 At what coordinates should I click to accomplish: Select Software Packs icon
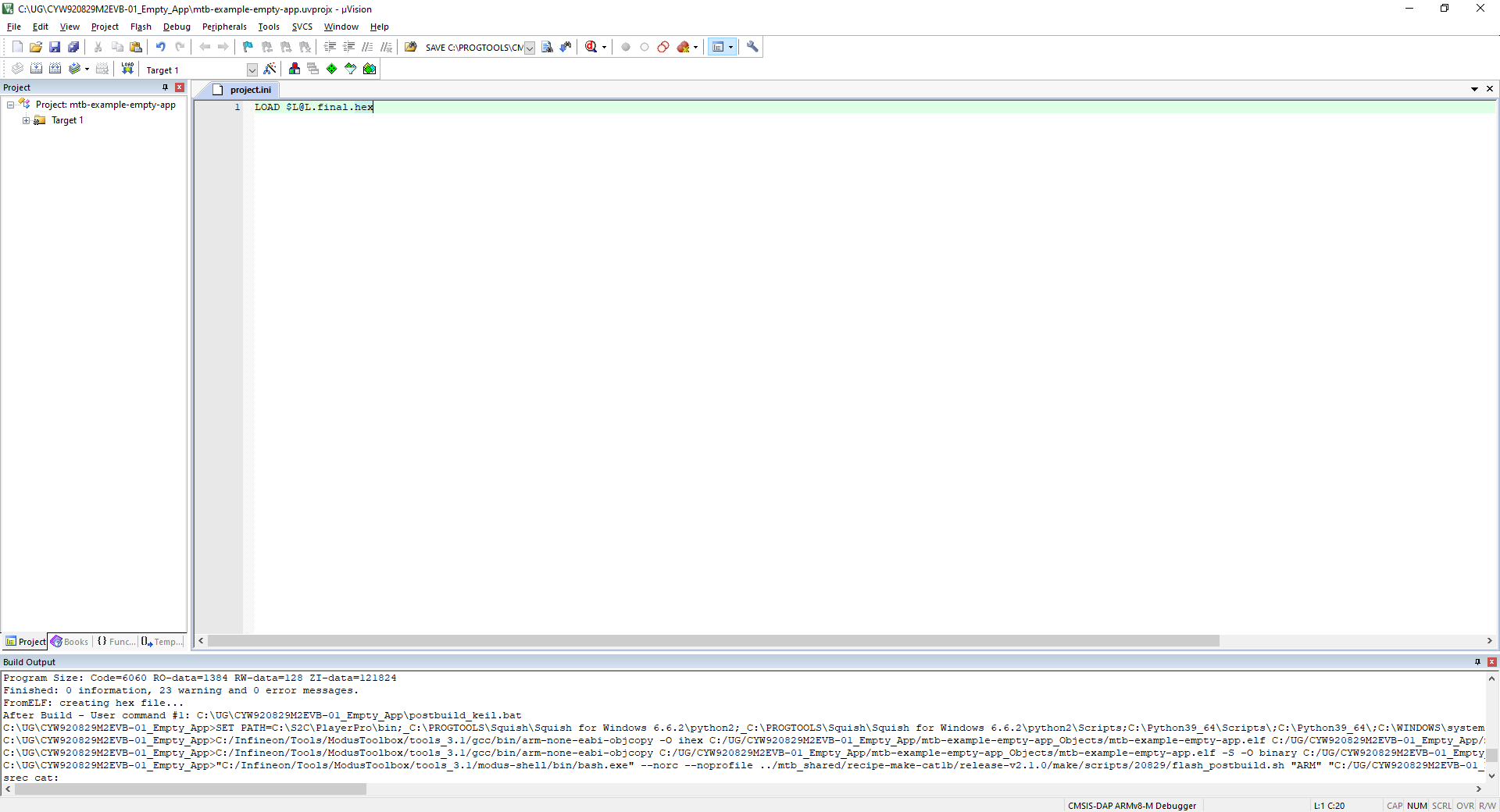tap(351, 69)
